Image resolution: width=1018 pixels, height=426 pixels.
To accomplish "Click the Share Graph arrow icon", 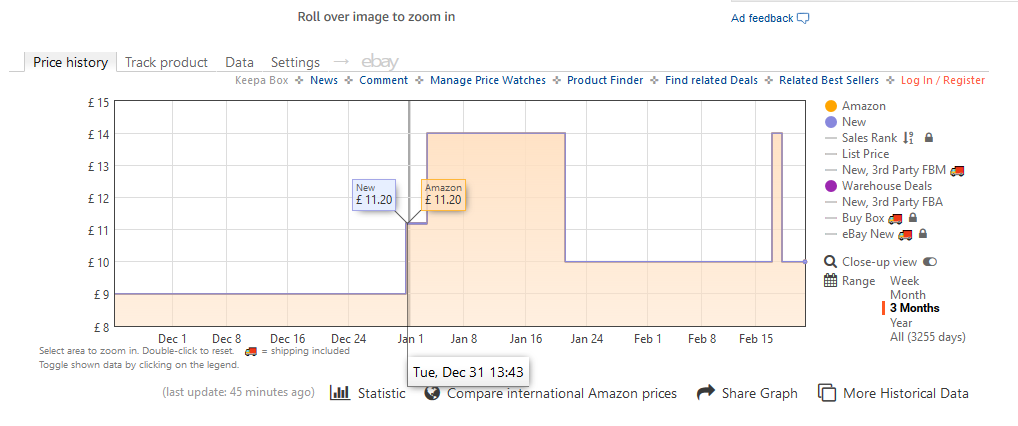I will 706,393.
